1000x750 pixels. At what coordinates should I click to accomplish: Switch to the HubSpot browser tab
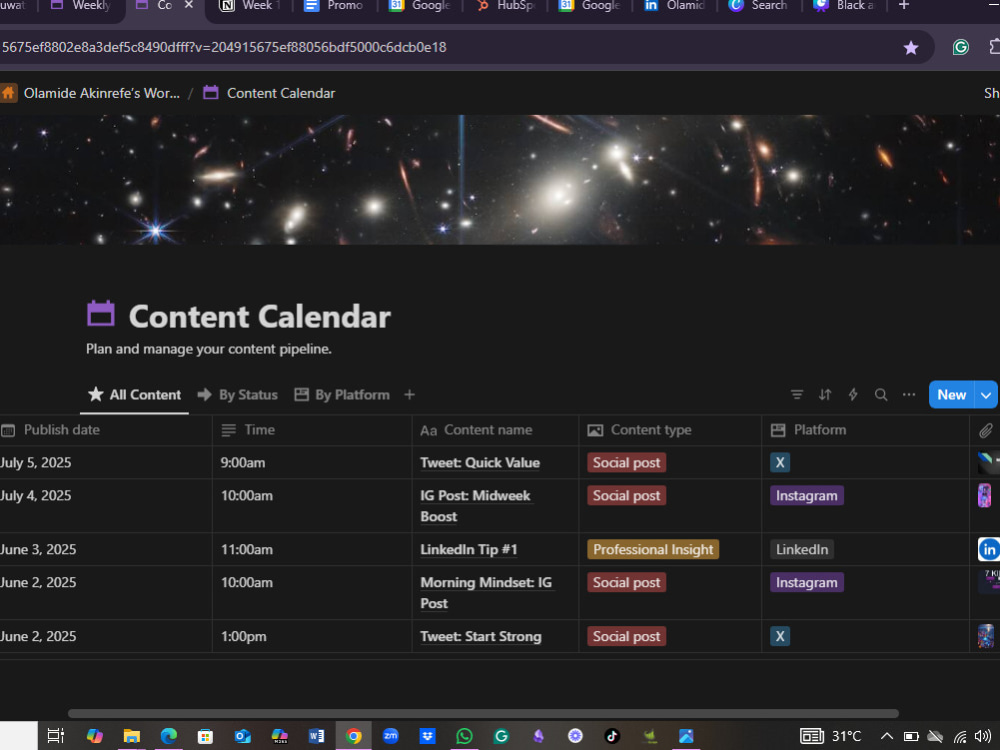(x=506, y=5)
